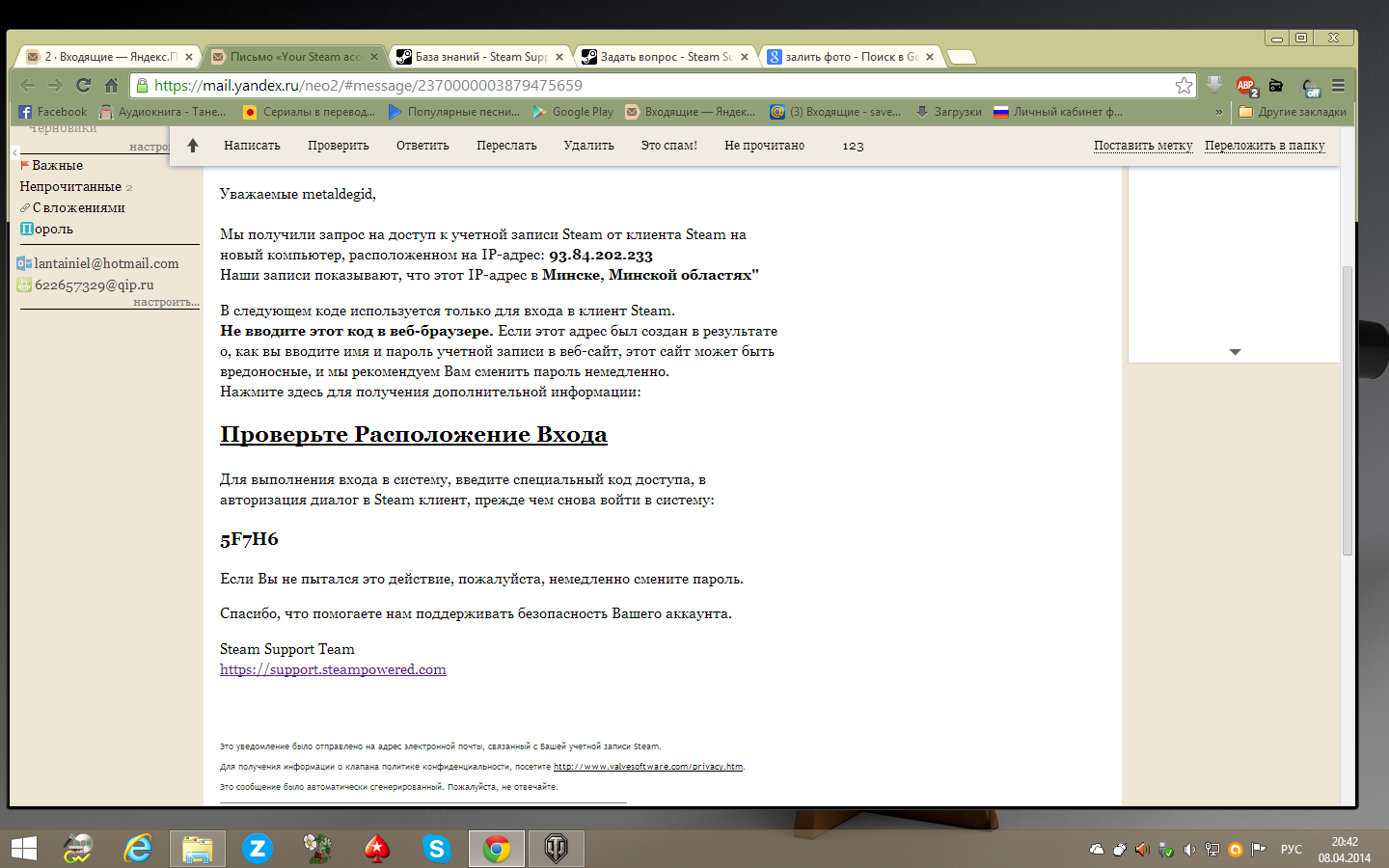
Task: Open the 622657329@qip.ru mailbox
Action: pos(86,285)
